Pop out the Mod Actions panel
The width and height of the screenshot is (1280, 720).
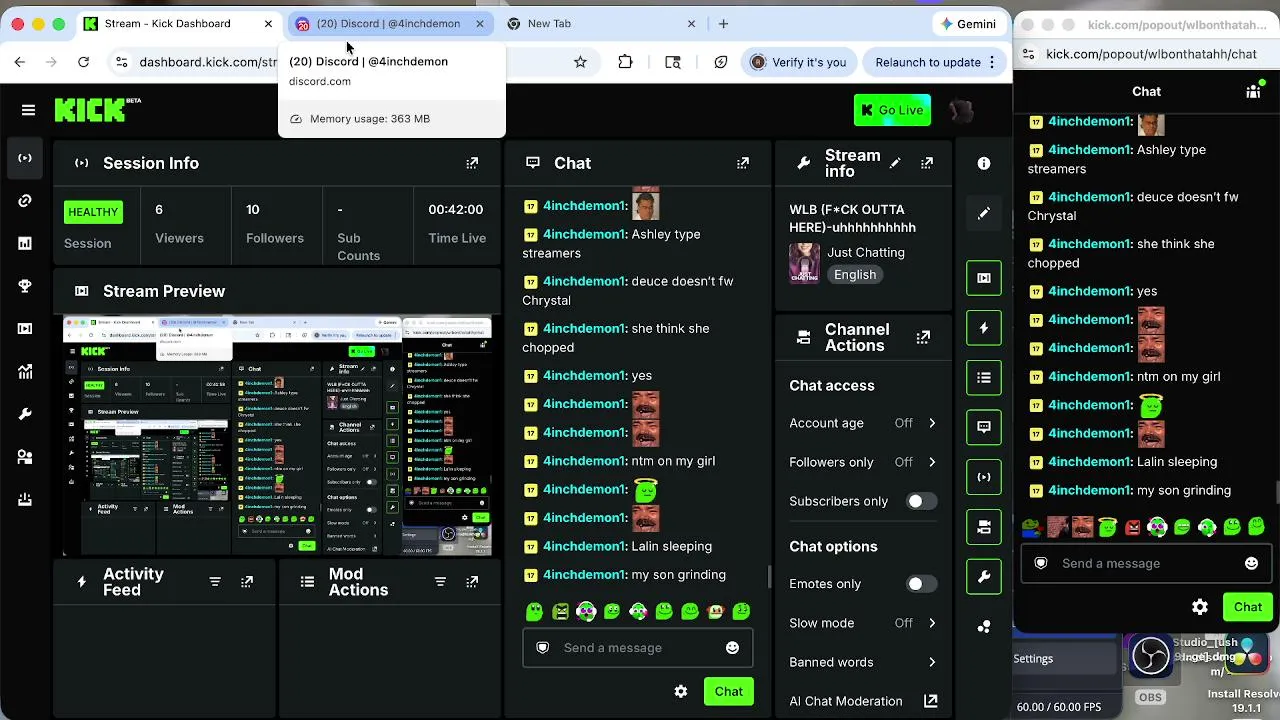click(x=472, y=582)
